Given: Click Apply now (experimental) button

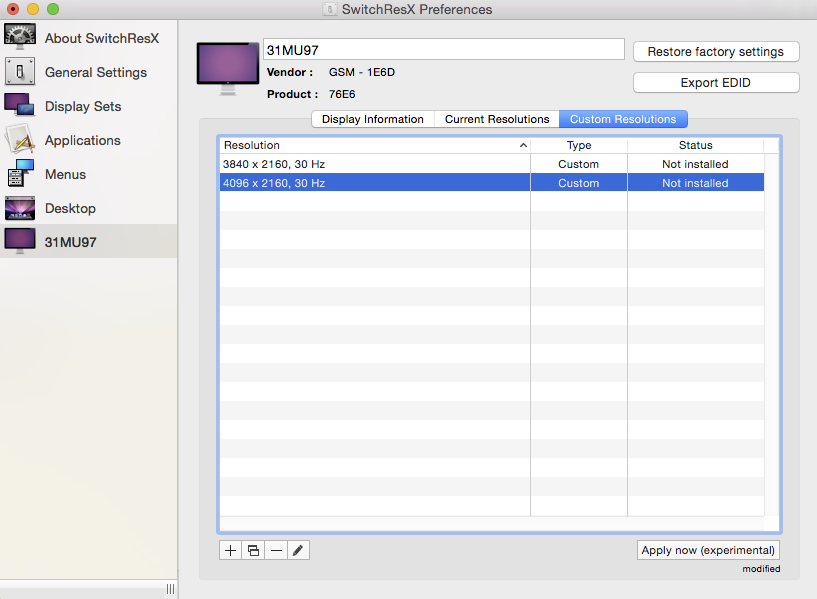Looking at the screenshot, I should (x=708, y=550).
